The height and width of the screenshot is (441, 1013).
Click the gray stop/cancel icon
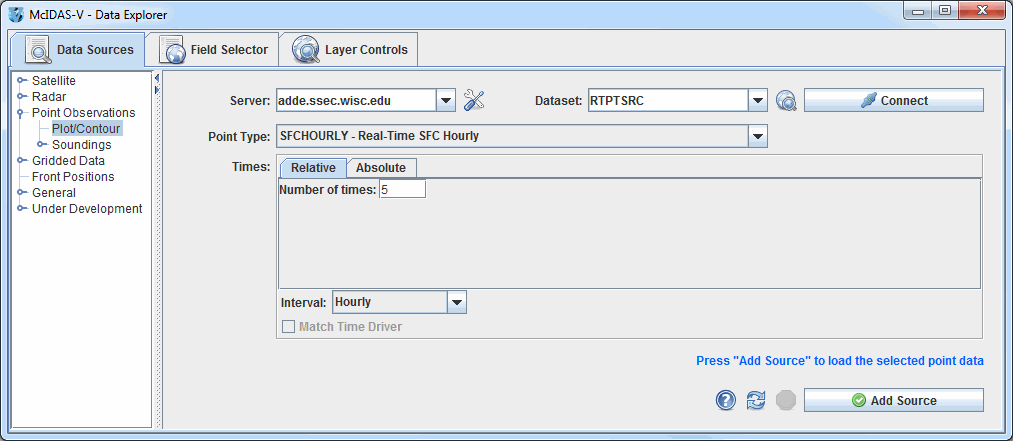[786, 400]
